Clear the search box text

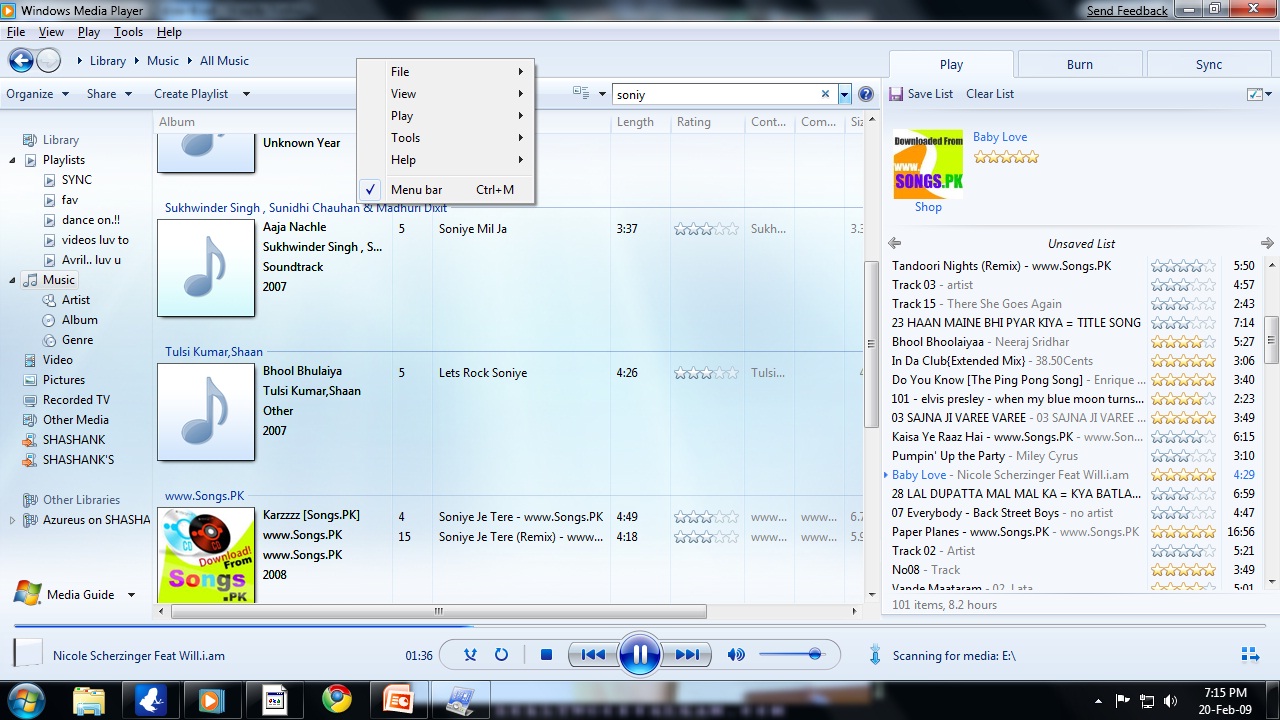coord(825,94)
